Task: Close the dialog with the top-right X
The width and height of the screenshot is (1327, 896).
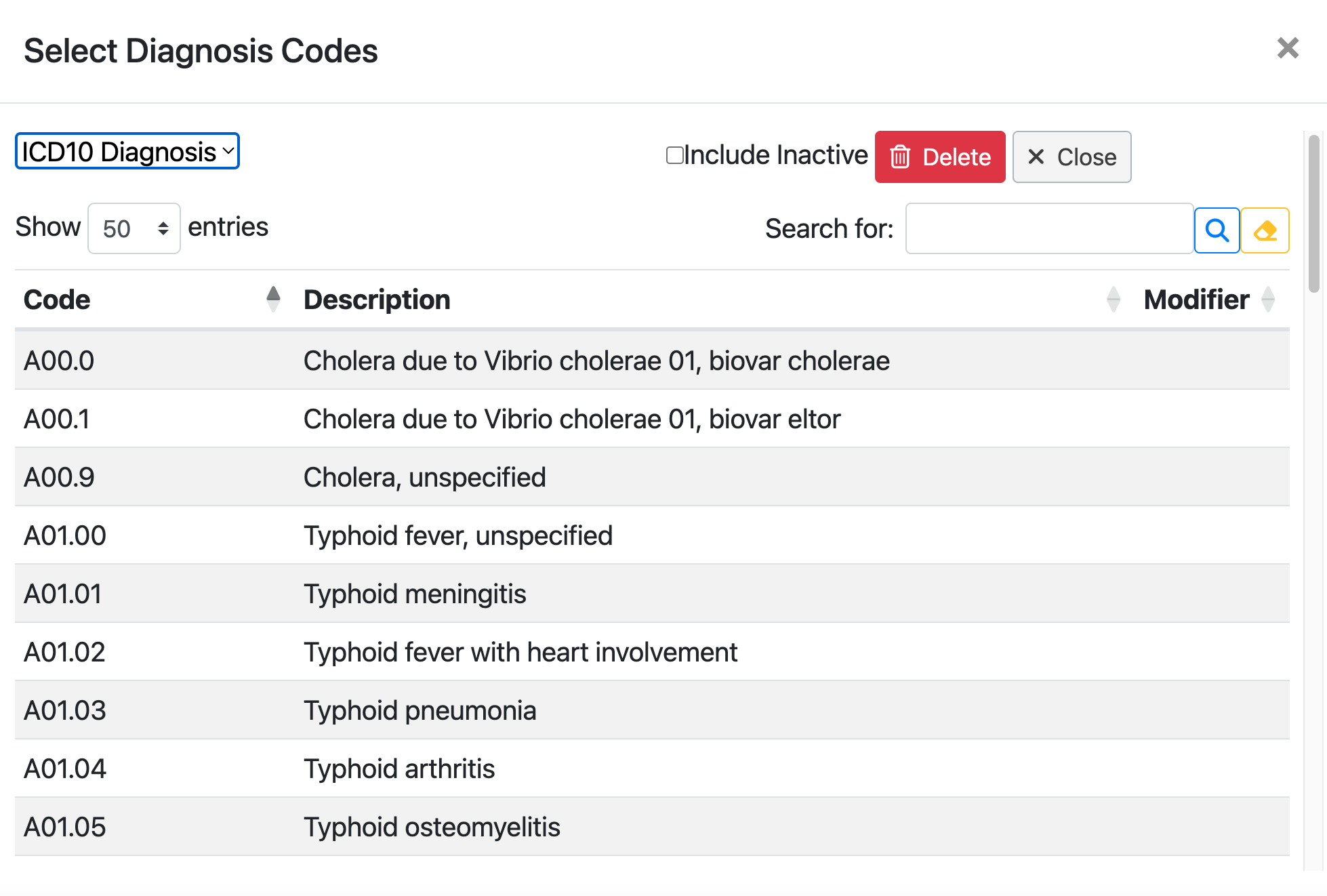Action: [x=1287, y=48]
